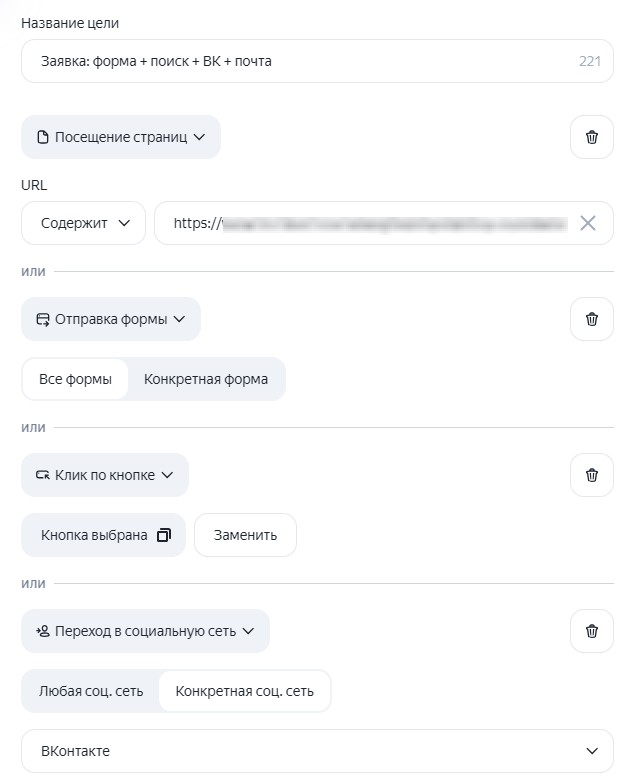Clear the URL field with the X icon
This screenshot has width=639, height=780.
588,223
